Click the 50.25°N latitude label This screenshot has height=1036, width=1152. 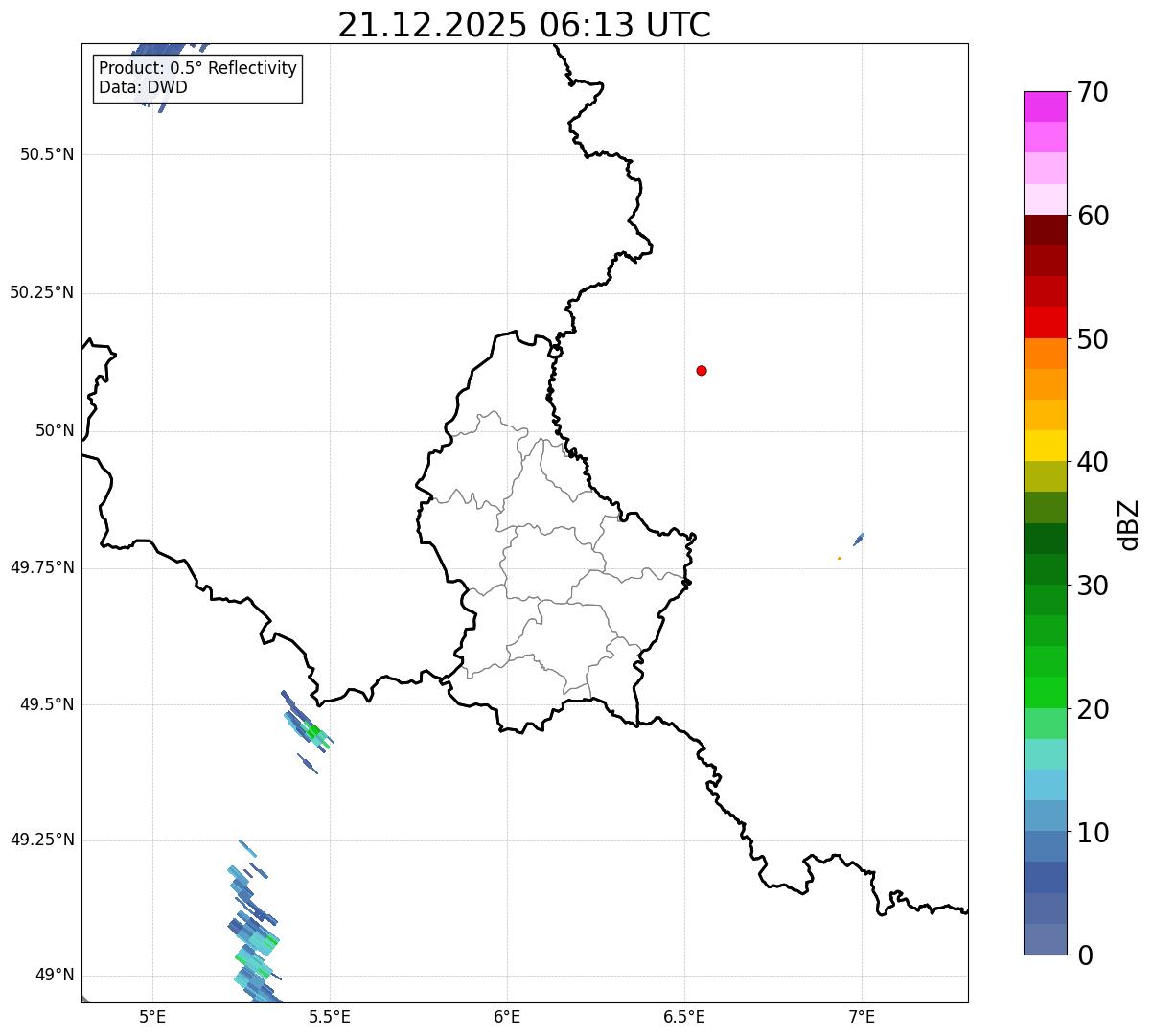[x=41, y=292]
